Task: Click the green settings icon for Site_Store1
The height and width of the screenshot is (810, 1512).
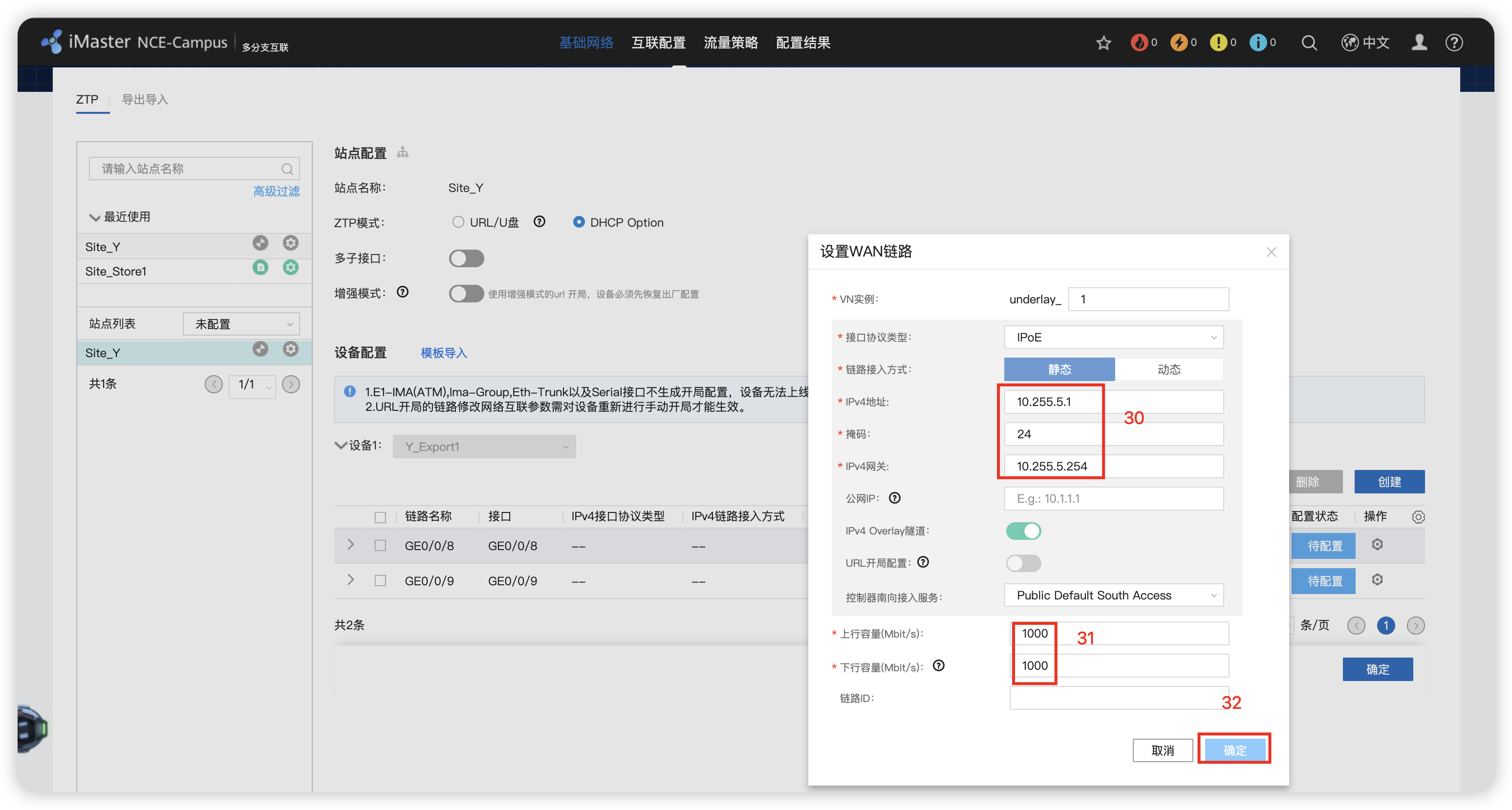Action: coord(291,268)
